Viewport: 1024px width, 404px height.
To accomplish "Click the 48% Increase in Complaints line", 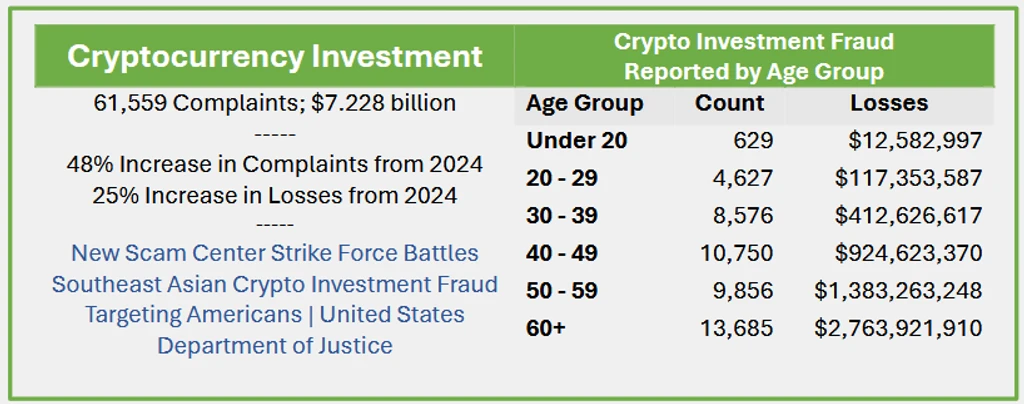I will [275, 164].
